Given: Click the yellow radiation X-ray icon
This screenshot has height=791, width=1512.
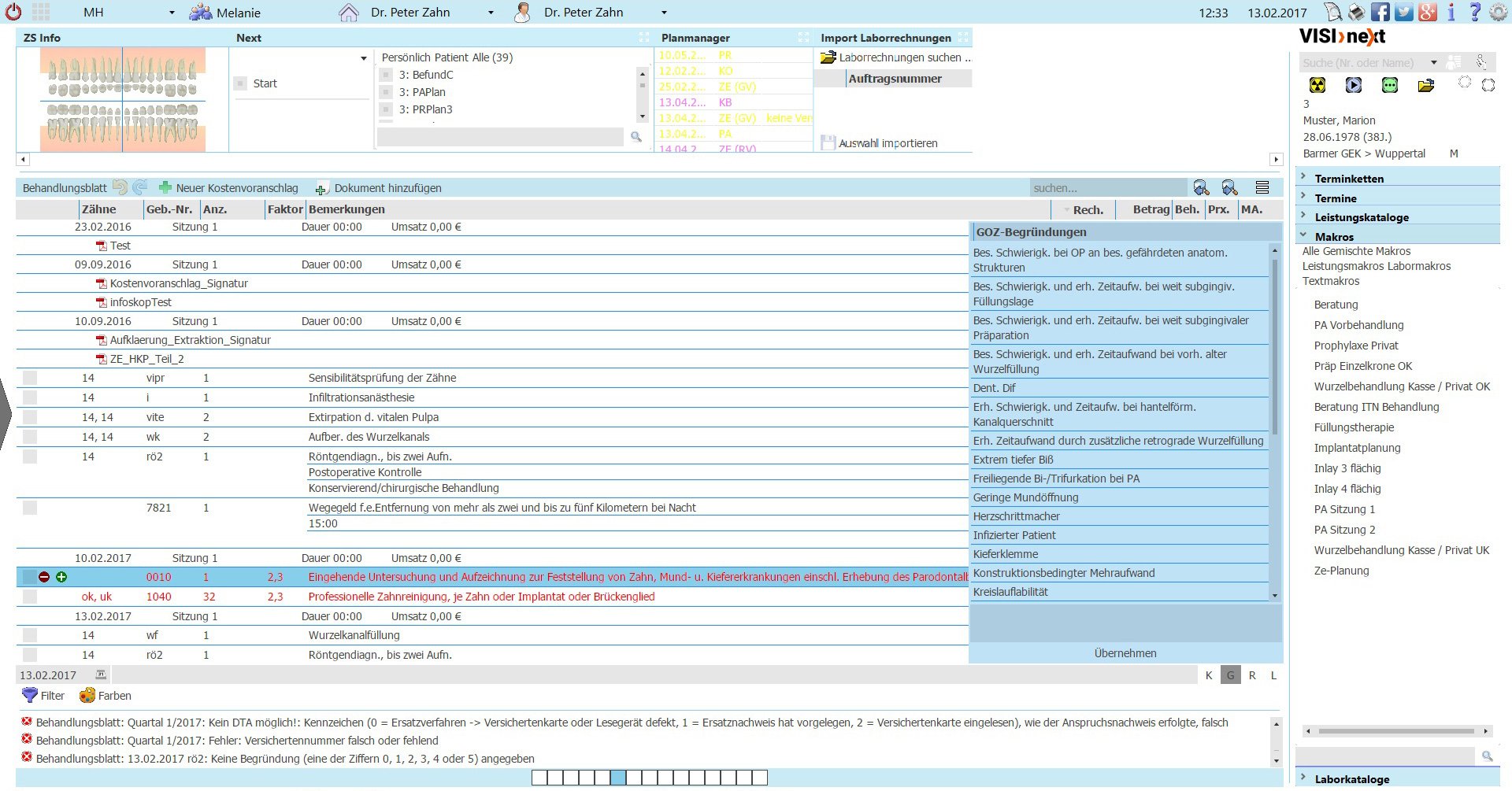Looking at the screenshot, I should click(1317, 85).
